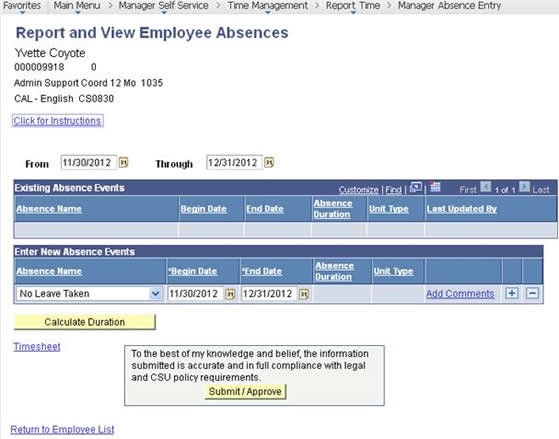Click the Through date input field
Viewport: 559px width, 439px height.
click(234, 163)
